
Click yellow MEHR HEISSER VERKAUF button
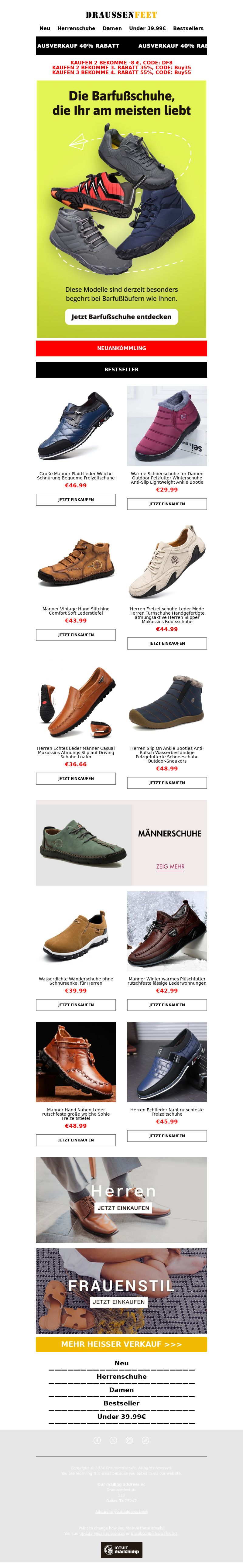pyautogui.click(x=121, y=1345)
